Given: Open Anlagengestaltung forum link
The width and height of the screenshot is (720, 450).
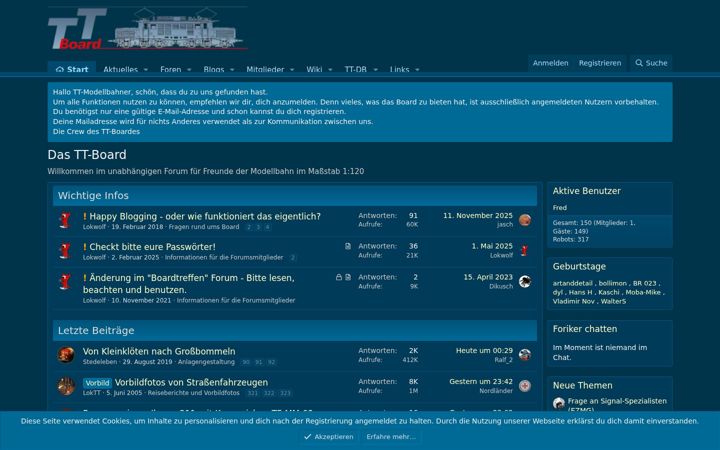Looking at the screenshot, I should pos(206,362).
